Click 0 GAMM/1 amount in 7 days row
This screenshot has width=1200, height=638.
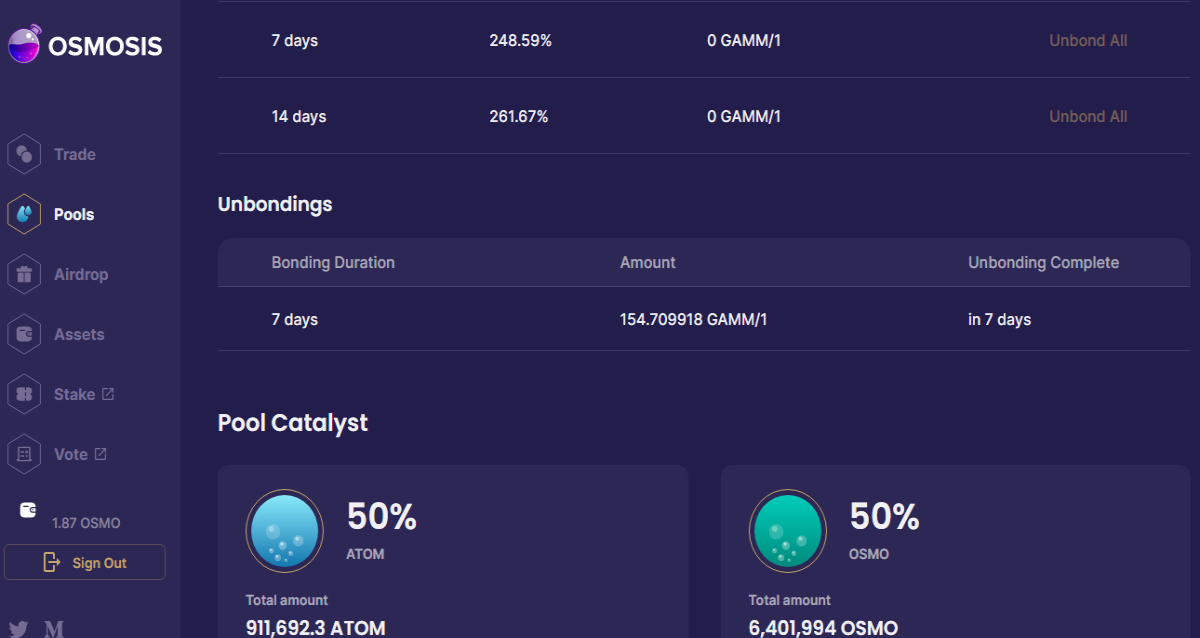click(744, 41)
